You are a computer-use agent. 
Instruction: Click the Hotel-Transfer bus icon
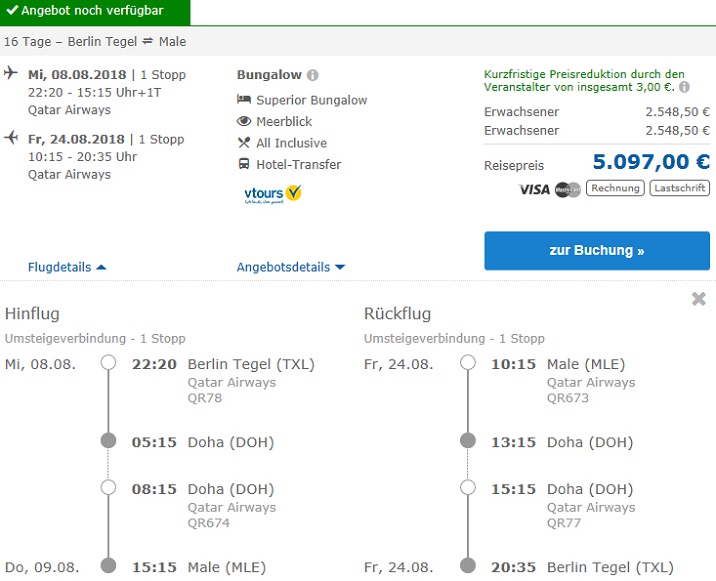tap(244, 164)
